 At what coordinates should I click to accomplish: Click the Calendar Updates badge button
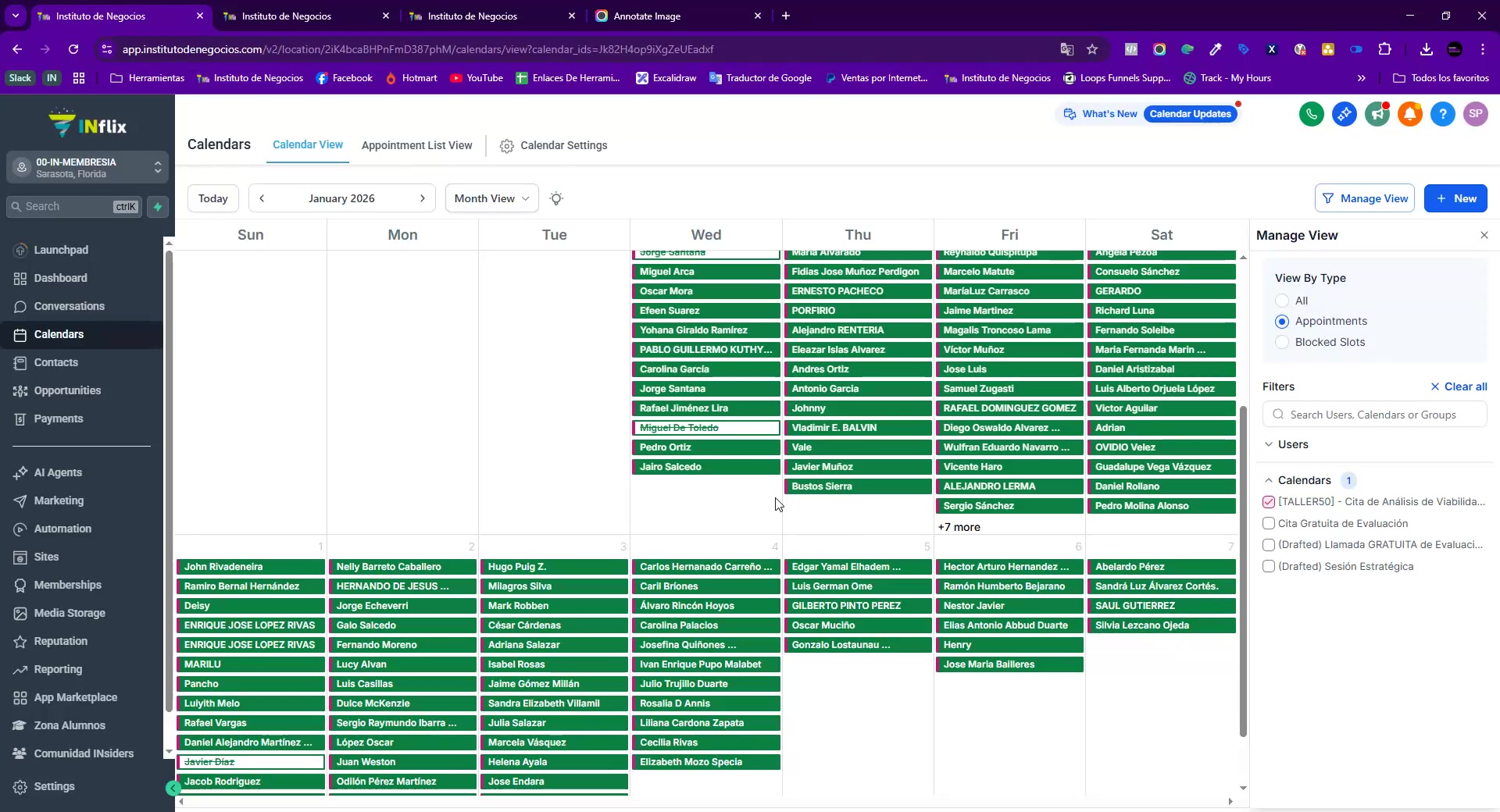pos(1191,114)
